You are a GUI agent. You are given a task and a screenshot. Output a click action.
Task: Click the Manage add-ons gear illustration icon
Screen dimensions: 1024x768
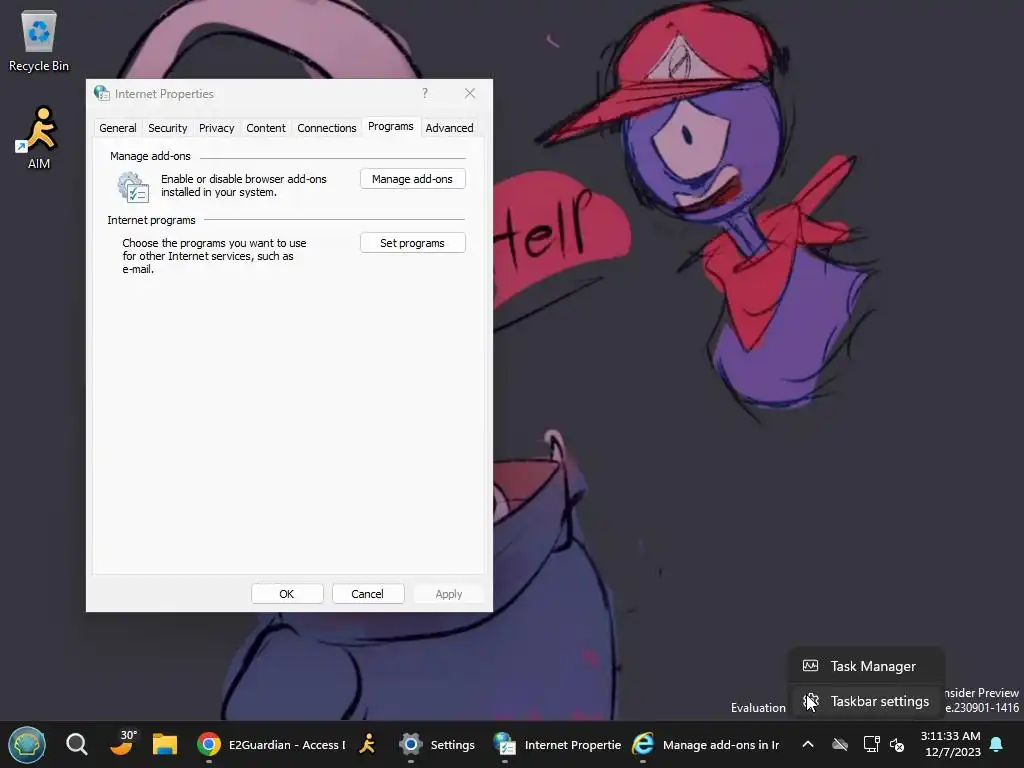[x=133, y=187]
